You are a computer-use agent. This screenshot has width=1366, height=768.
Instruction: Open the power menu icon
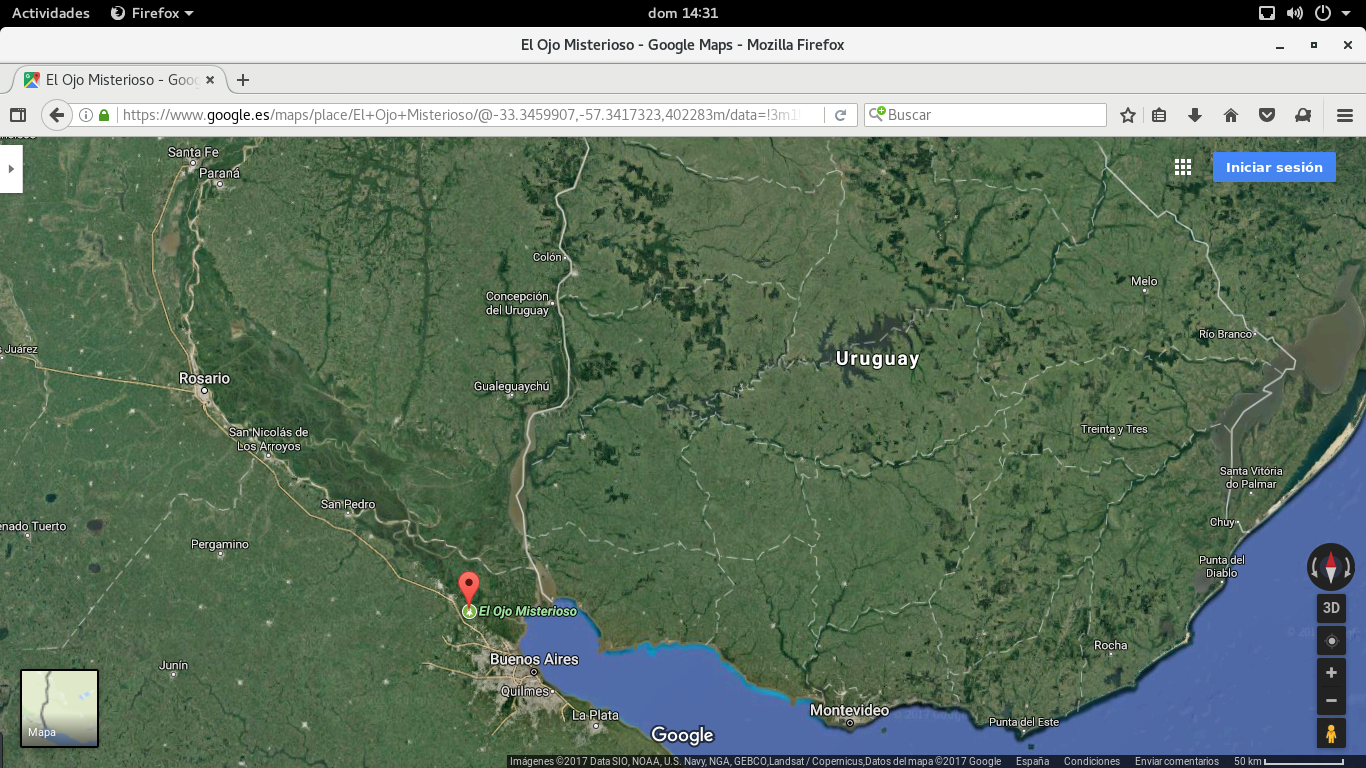pos(1323,13)
